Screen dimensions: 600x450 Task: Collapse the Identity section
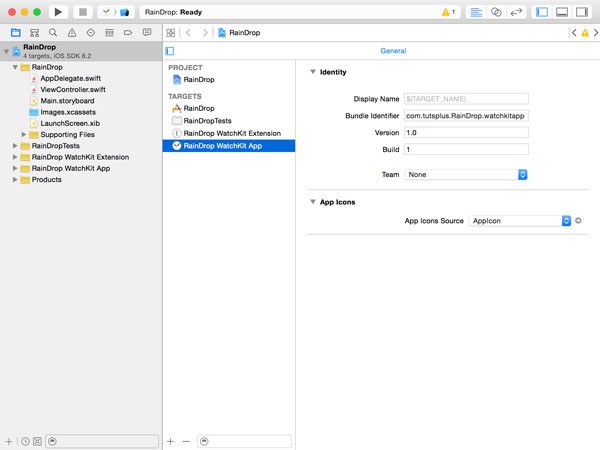(x=313, y=72)
